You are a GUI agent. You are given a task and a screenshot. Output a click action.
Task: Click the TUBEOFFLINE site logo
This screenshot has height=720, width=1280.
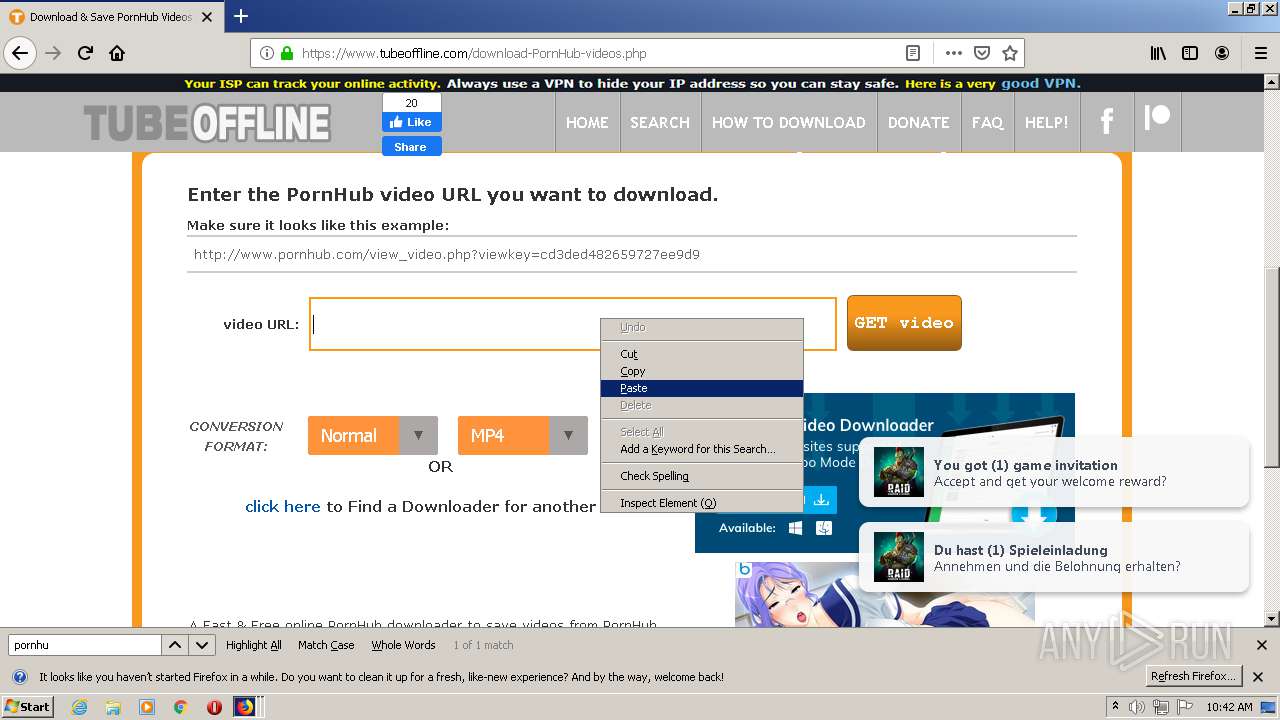click(x=207, y=123)
